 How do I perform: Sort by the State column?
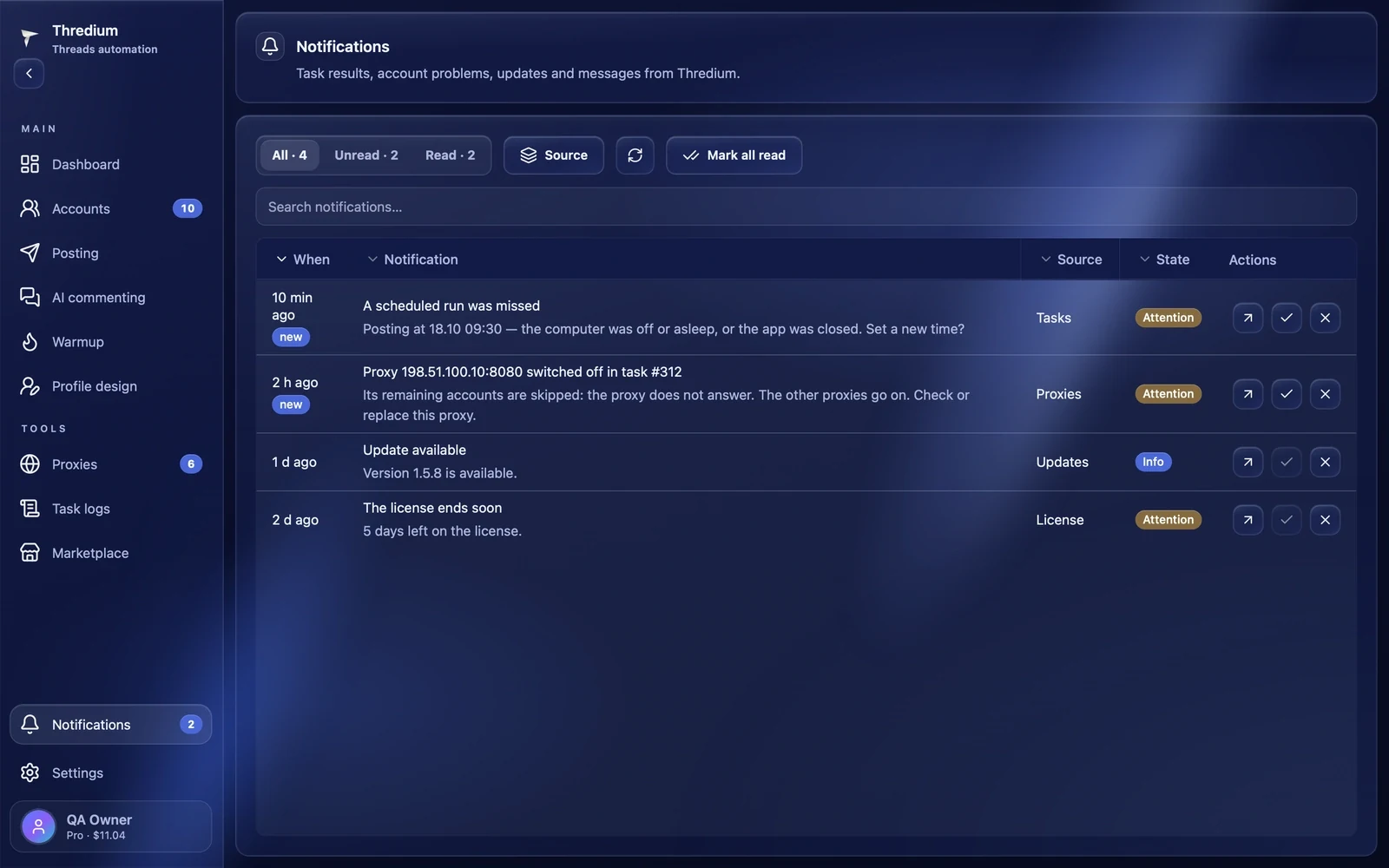(1164, 260)
